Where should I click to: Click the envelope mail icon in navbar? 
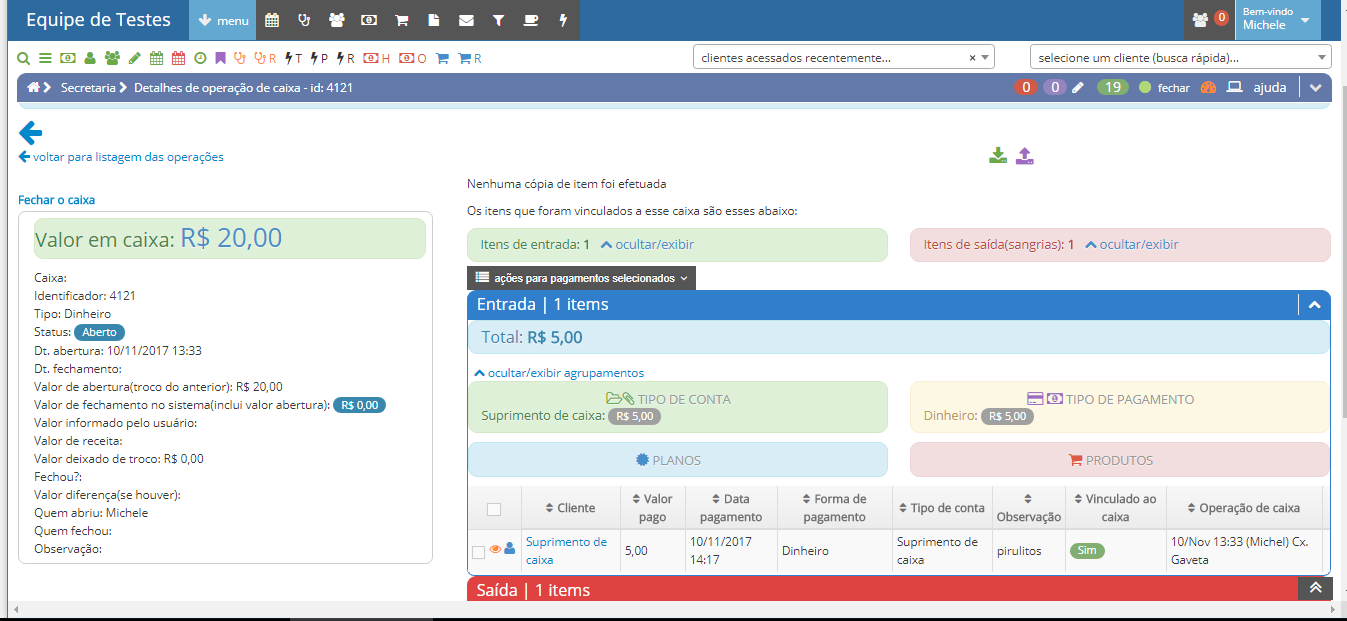[466, 20]
